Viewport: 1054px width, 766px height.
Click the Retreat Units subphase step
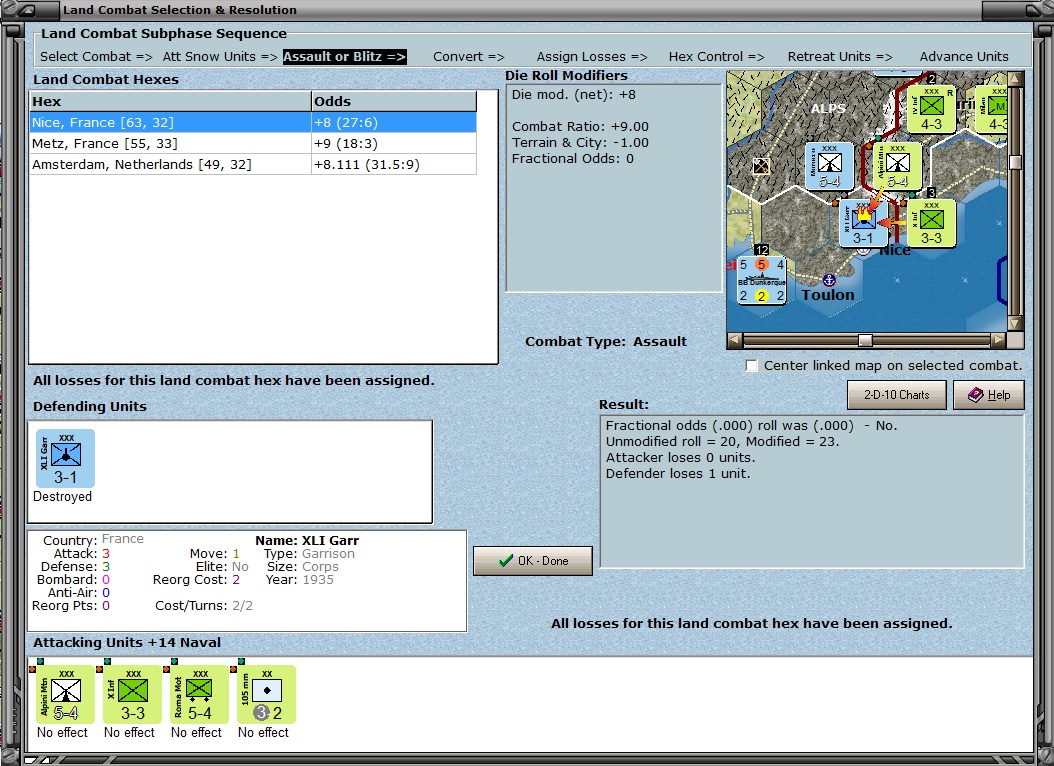840,56
